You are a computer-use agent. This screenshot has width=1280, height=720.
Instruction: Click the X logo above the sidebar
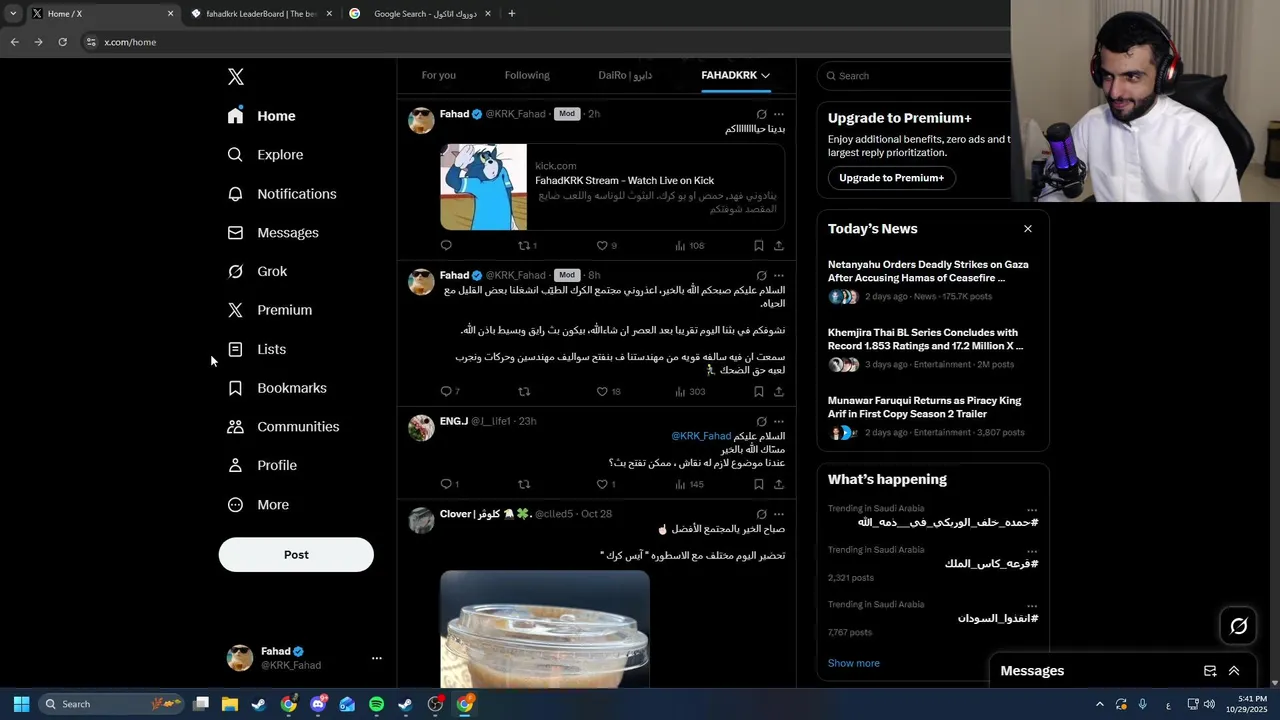click(235, 77)
